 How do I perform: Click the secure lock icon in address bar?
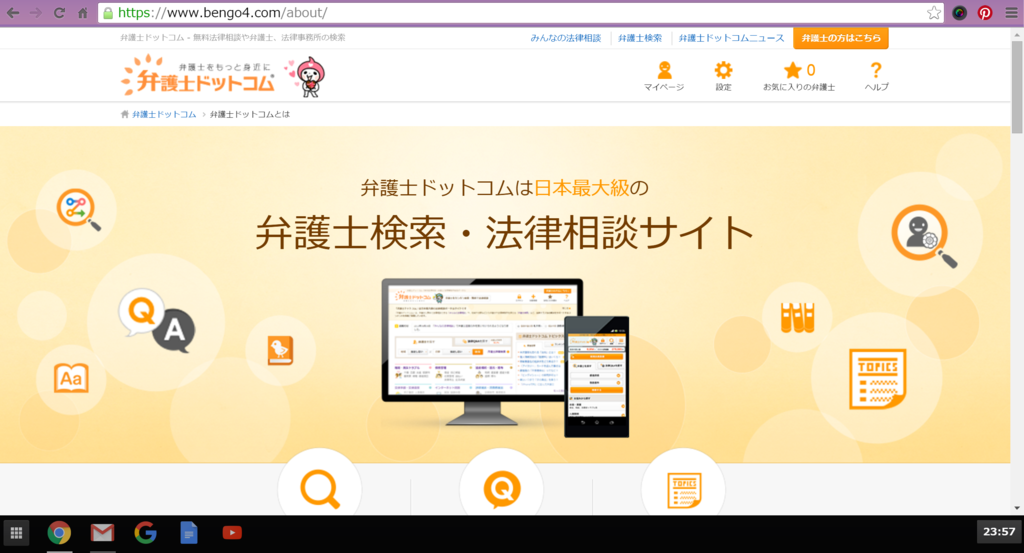pyautogui.click(x=108, y=12)
